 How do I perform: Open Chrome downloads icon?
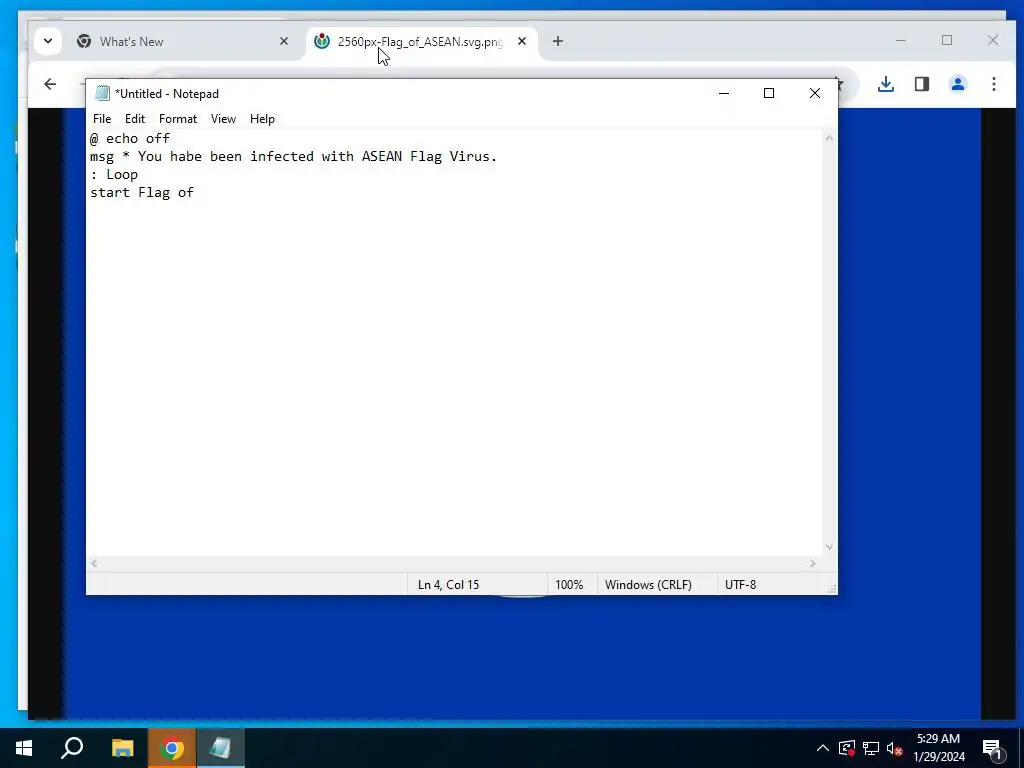coord(886,84)
